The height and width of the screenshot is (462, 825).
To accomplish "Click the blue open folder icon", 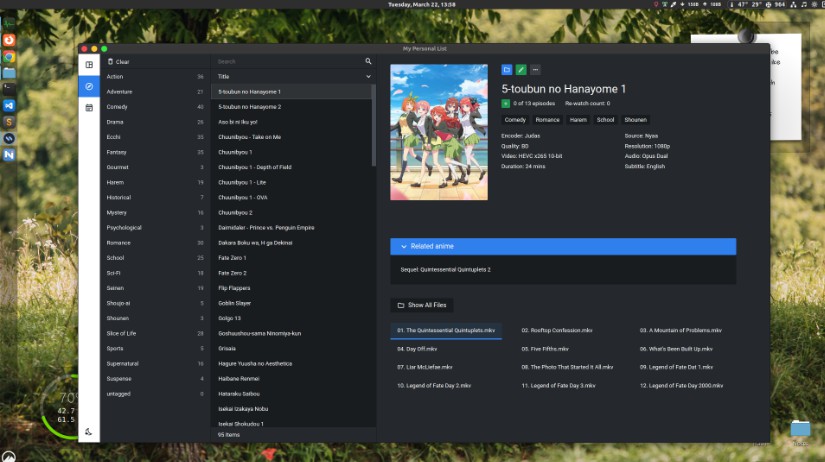I will (x=507, y=70).
